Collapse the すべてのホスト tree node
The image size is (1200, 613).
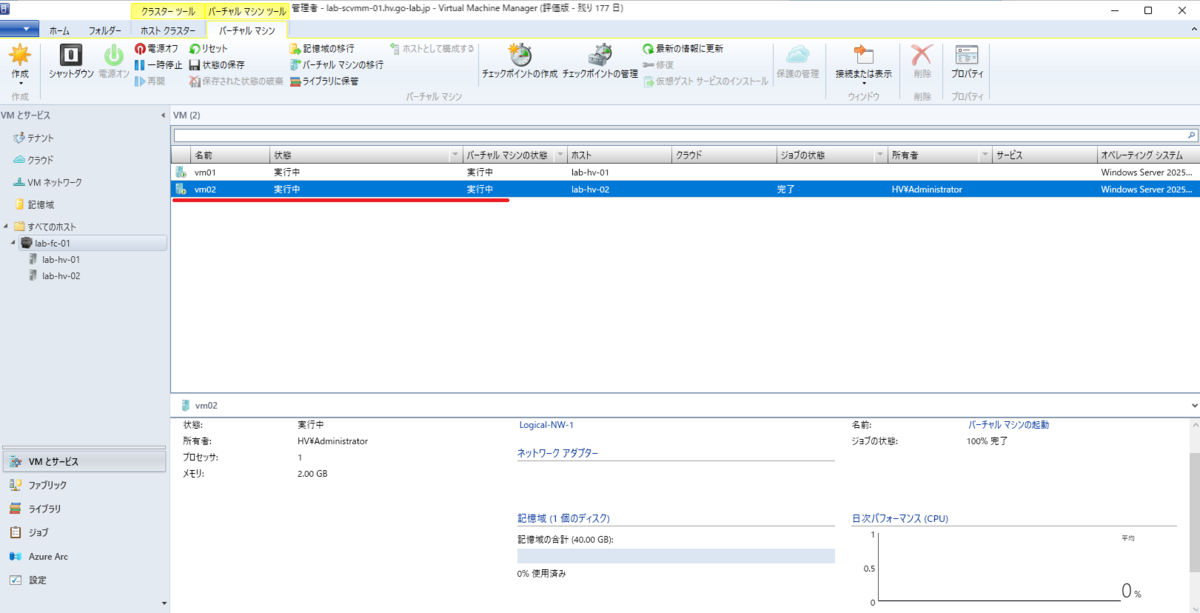[7, 226]
